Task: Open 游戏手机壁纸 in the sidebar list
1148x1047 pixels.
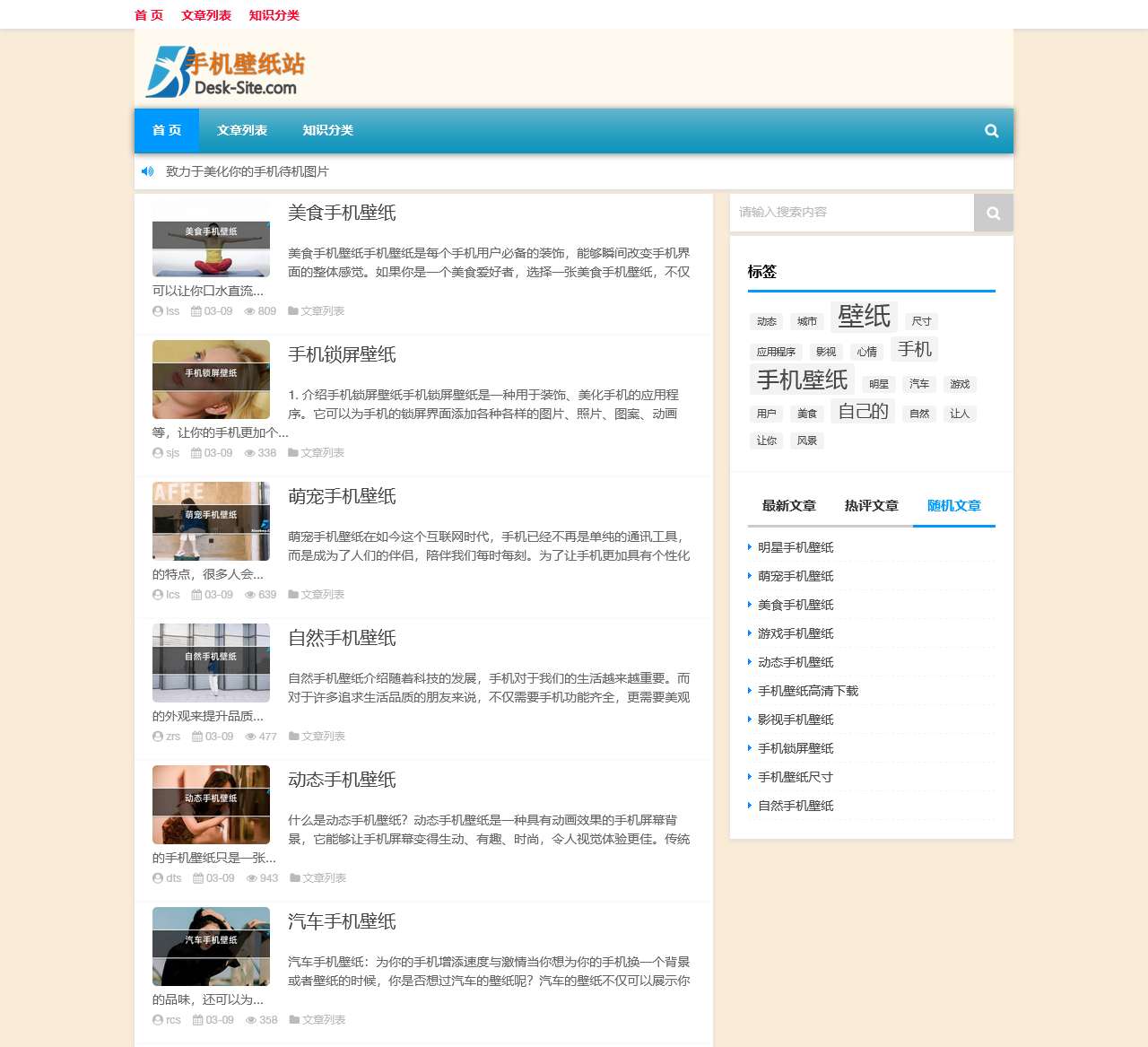Action: (x=796, y=633)
